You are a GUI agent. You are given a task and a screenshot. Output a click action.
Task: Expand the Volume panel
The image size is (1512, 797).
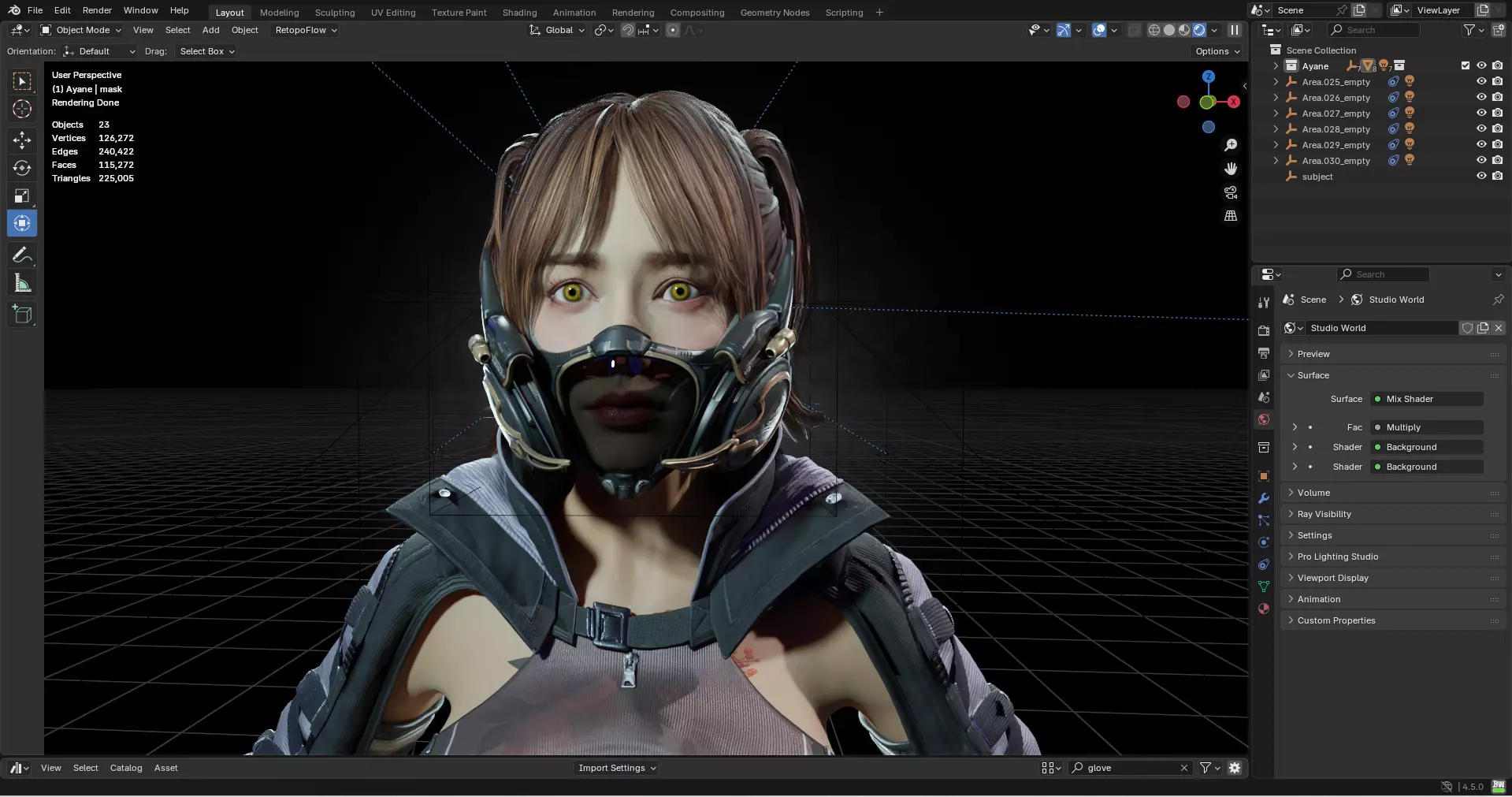[1313, 493]
